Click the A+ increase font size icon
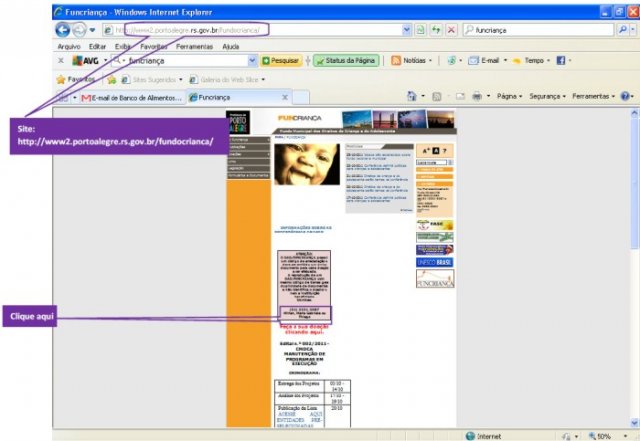 pos(425,150)
